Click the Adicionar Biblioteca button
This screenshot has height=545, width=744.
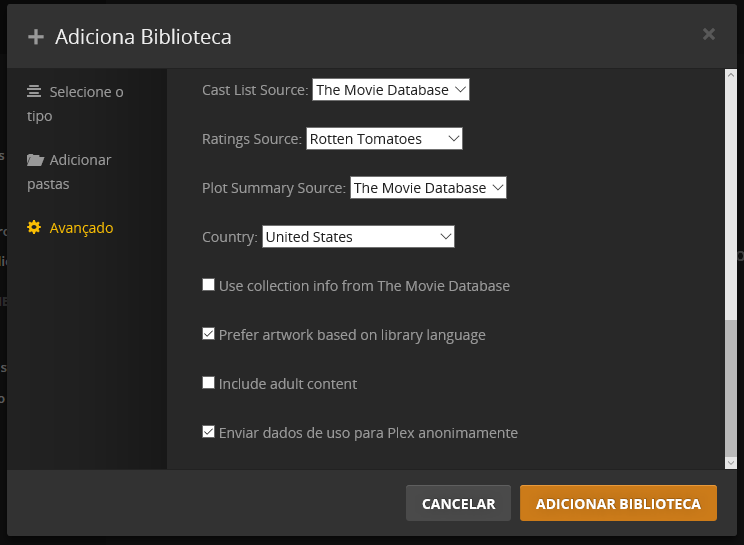[x=618, y=504]
